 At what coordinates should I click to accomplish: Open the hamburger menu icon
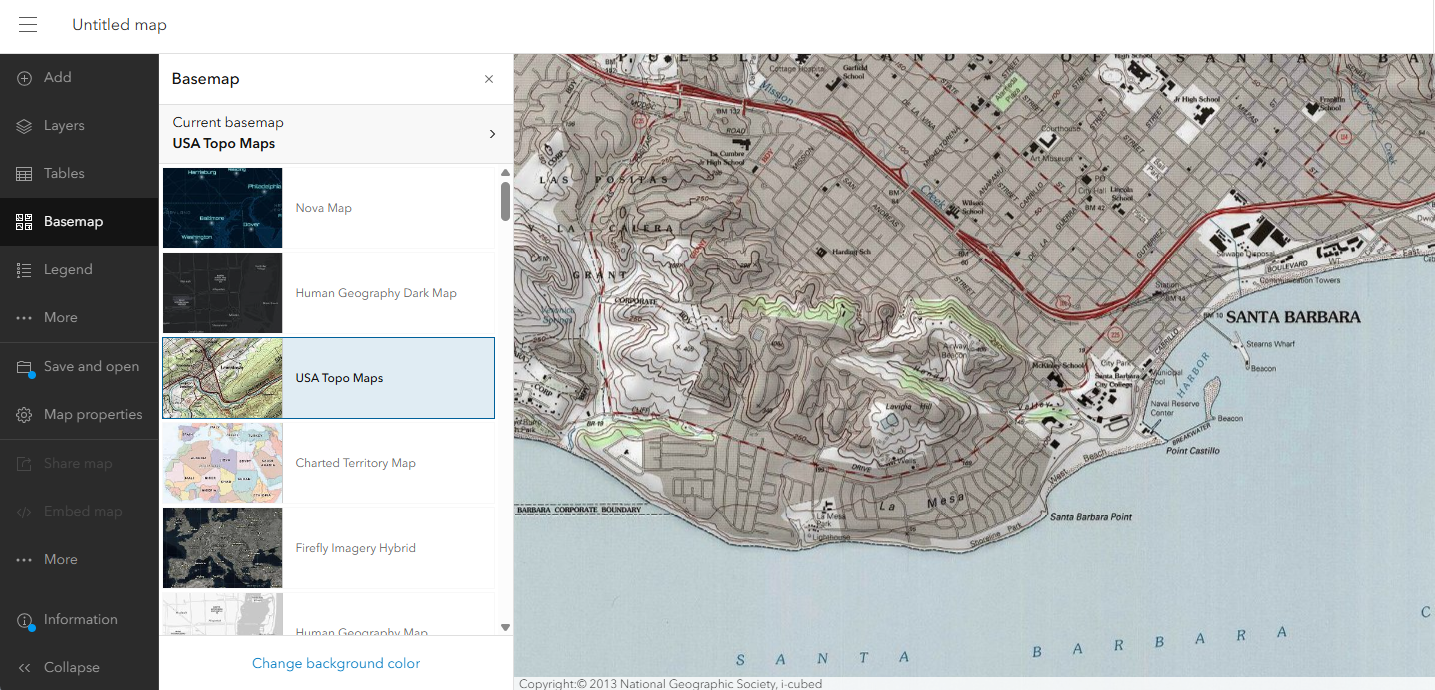28,25
